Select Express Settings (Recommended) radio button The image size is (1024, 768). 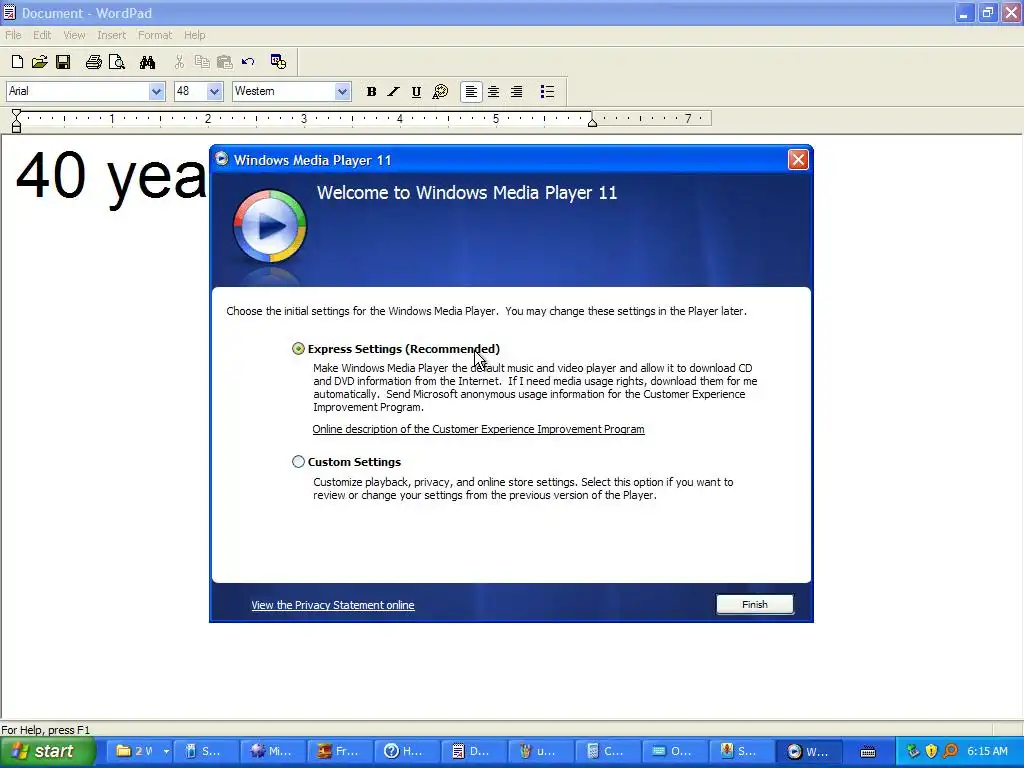pyautogui.click(x=298, y=349)
